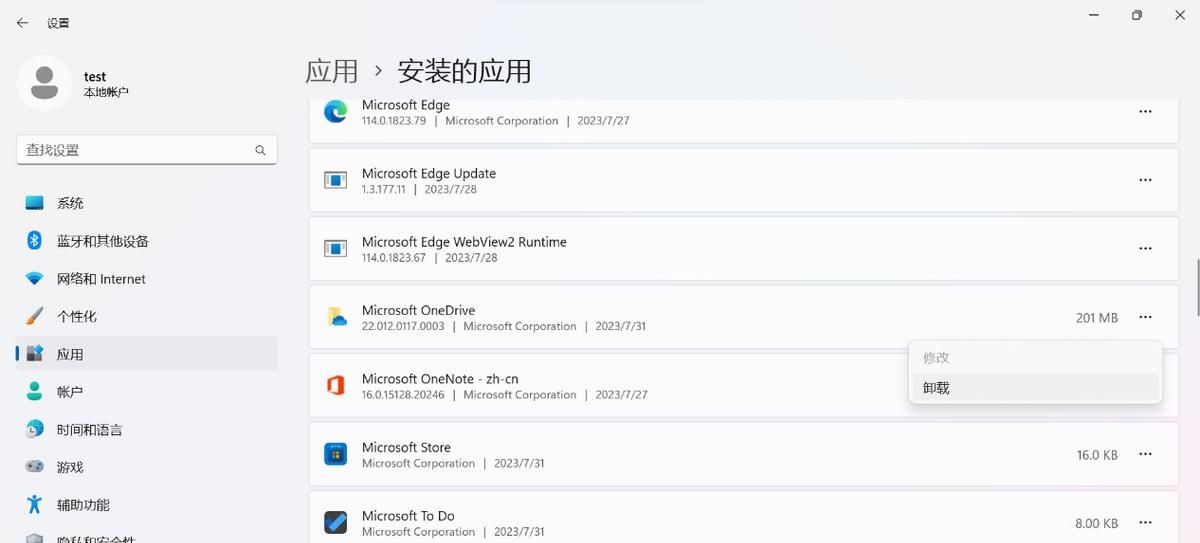Click the 查找设置 search box
Image resolution: width=1200 pixels, height=543 pixels.
click(x=147, y=150)
